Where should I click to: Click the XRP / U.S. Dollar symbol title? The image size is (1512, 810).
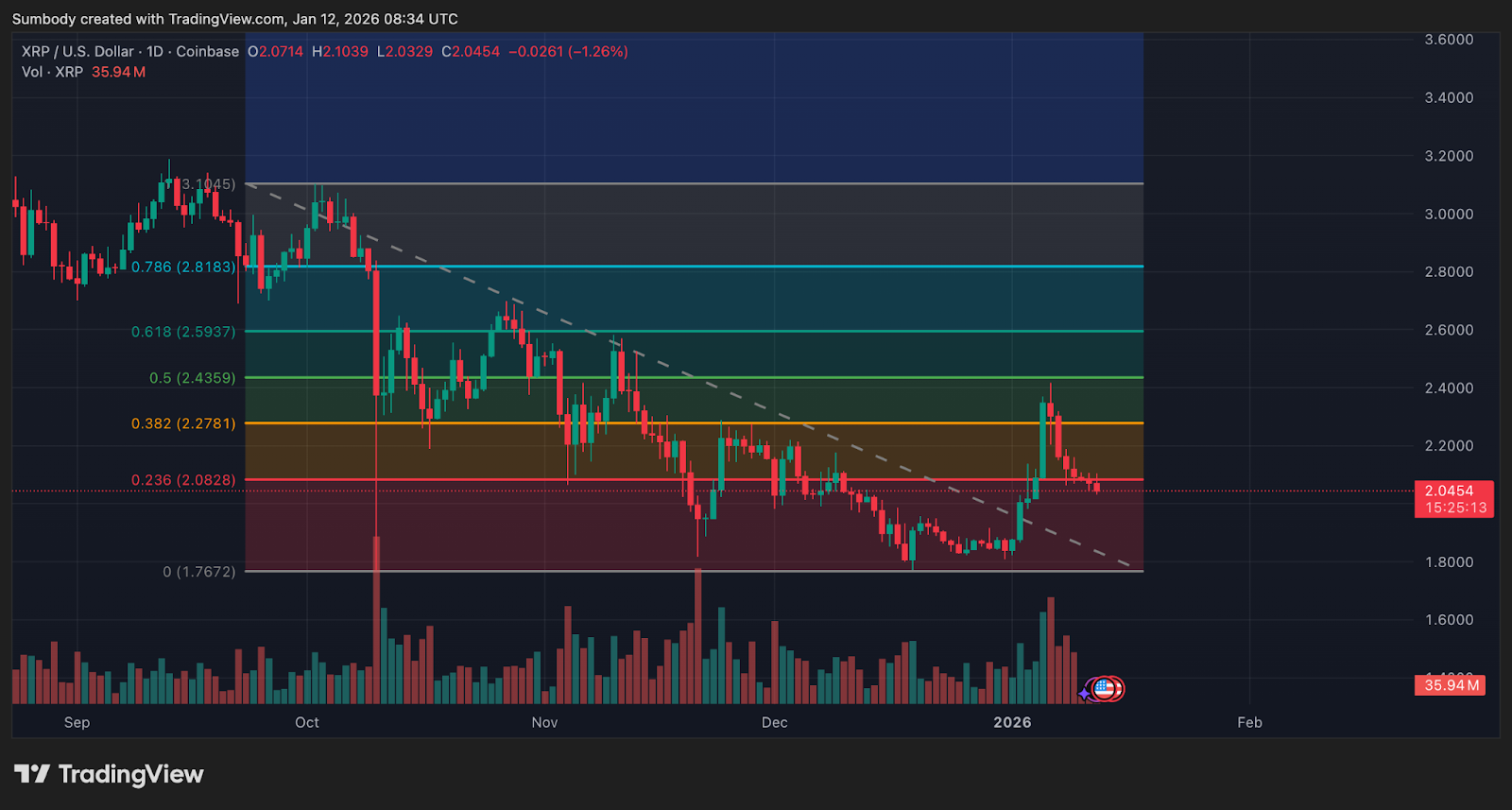click(x=77, y=52)
